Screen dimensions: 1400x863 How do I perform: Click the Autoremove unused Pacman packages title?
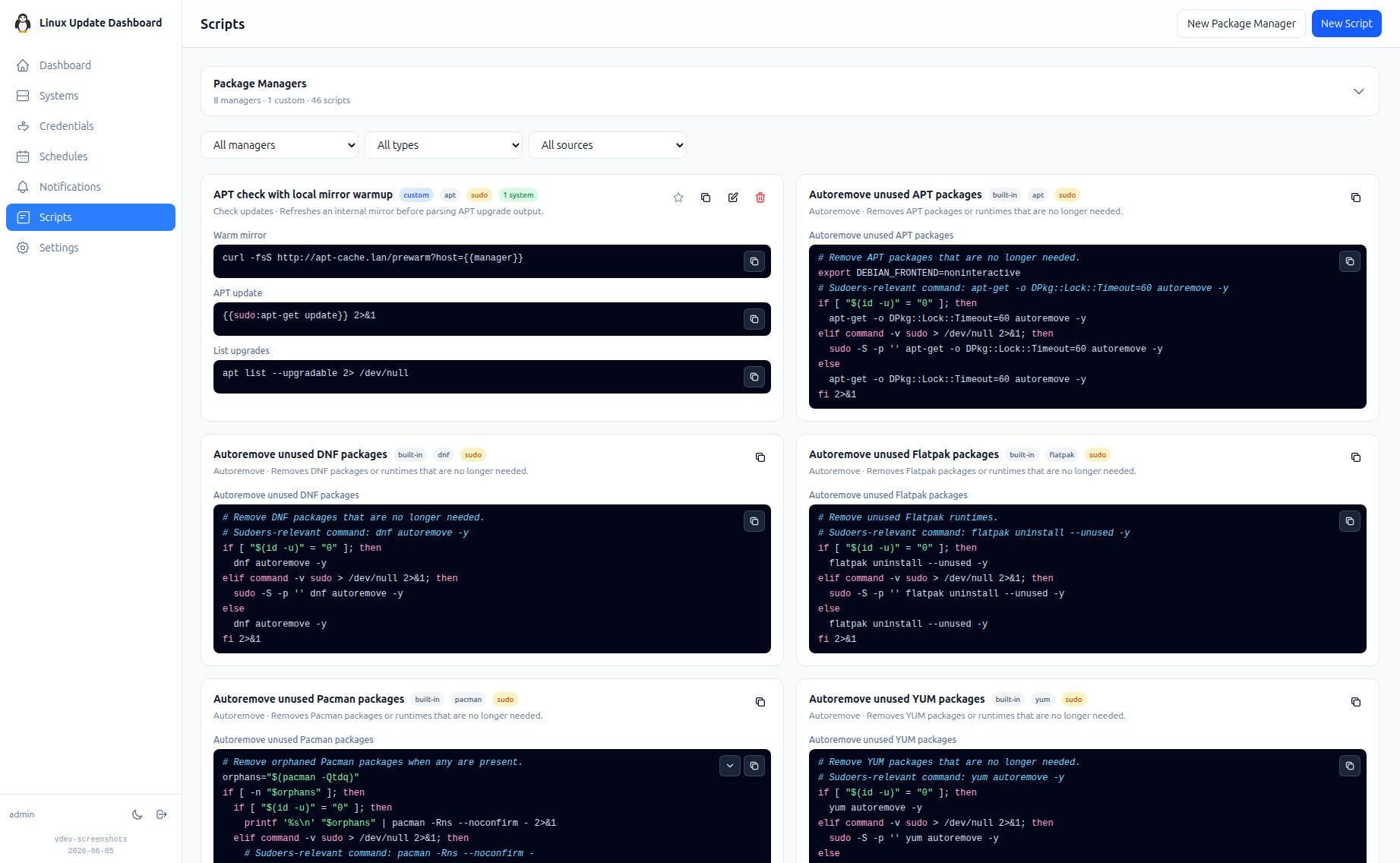[x=308, y=699]
